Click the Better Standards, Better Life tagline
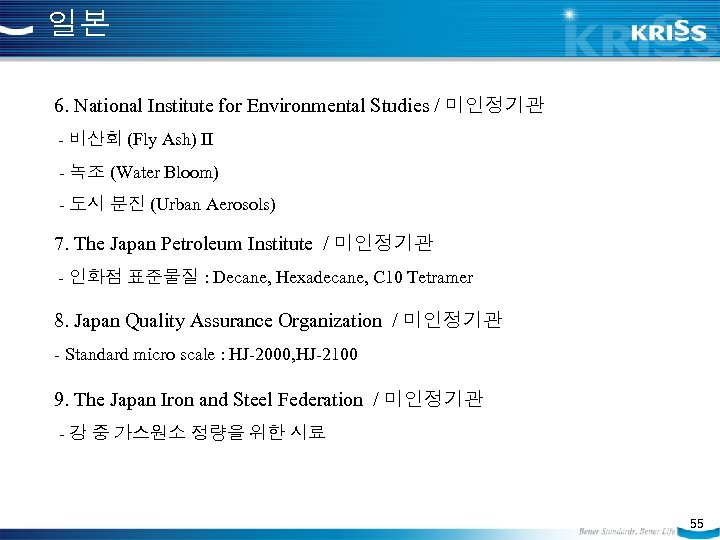This screenshot has width=720, height=540. click(x=626, y=531)
